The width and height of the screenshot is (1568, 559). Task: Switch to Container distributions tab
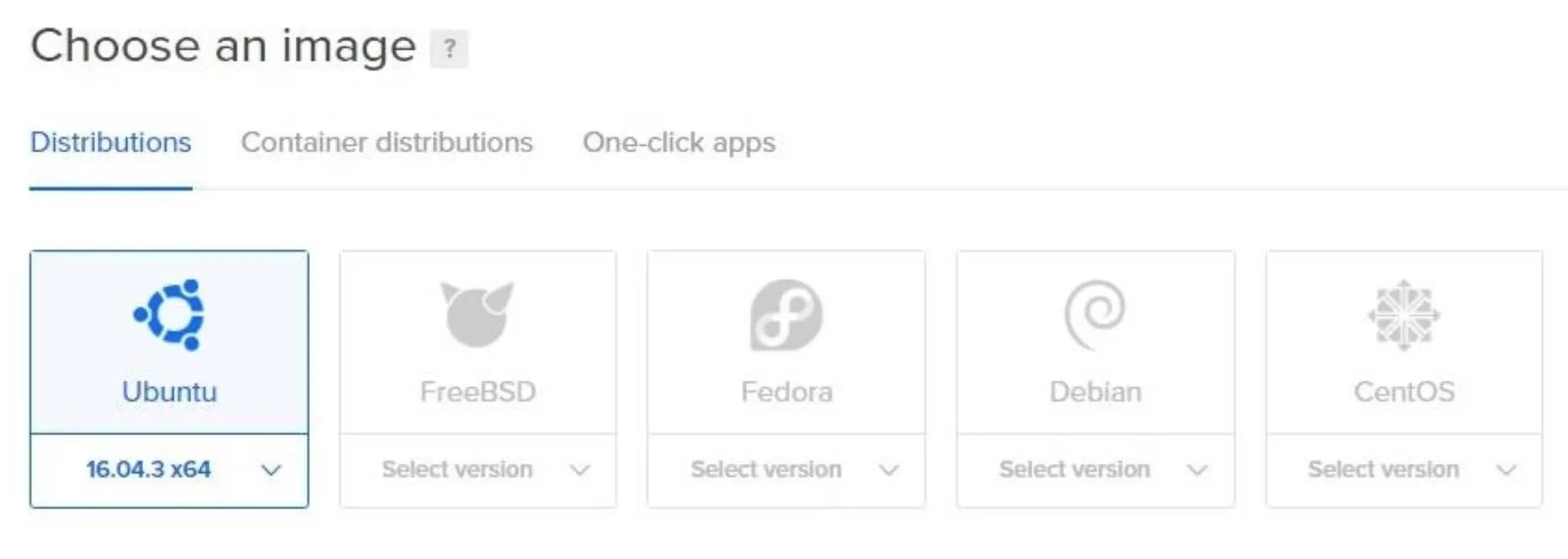tap(387, 142)
